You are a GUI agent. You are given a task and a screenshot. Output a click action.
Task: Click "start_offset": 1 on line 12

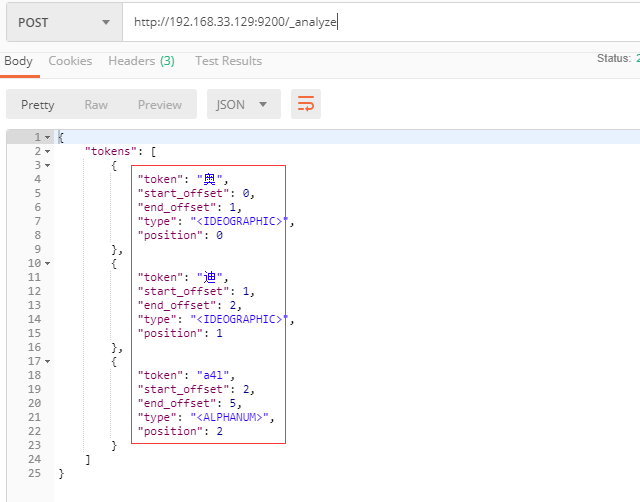click(193, 291)
